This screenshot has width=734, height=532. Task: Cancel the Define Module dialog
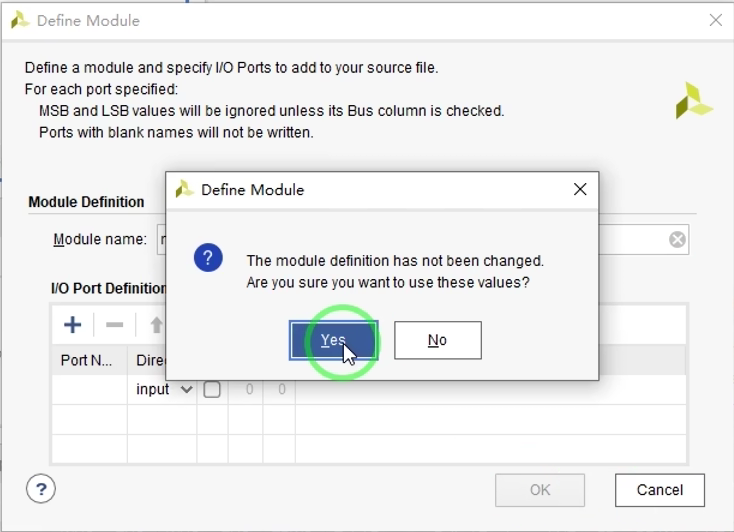tap(660, 490)
